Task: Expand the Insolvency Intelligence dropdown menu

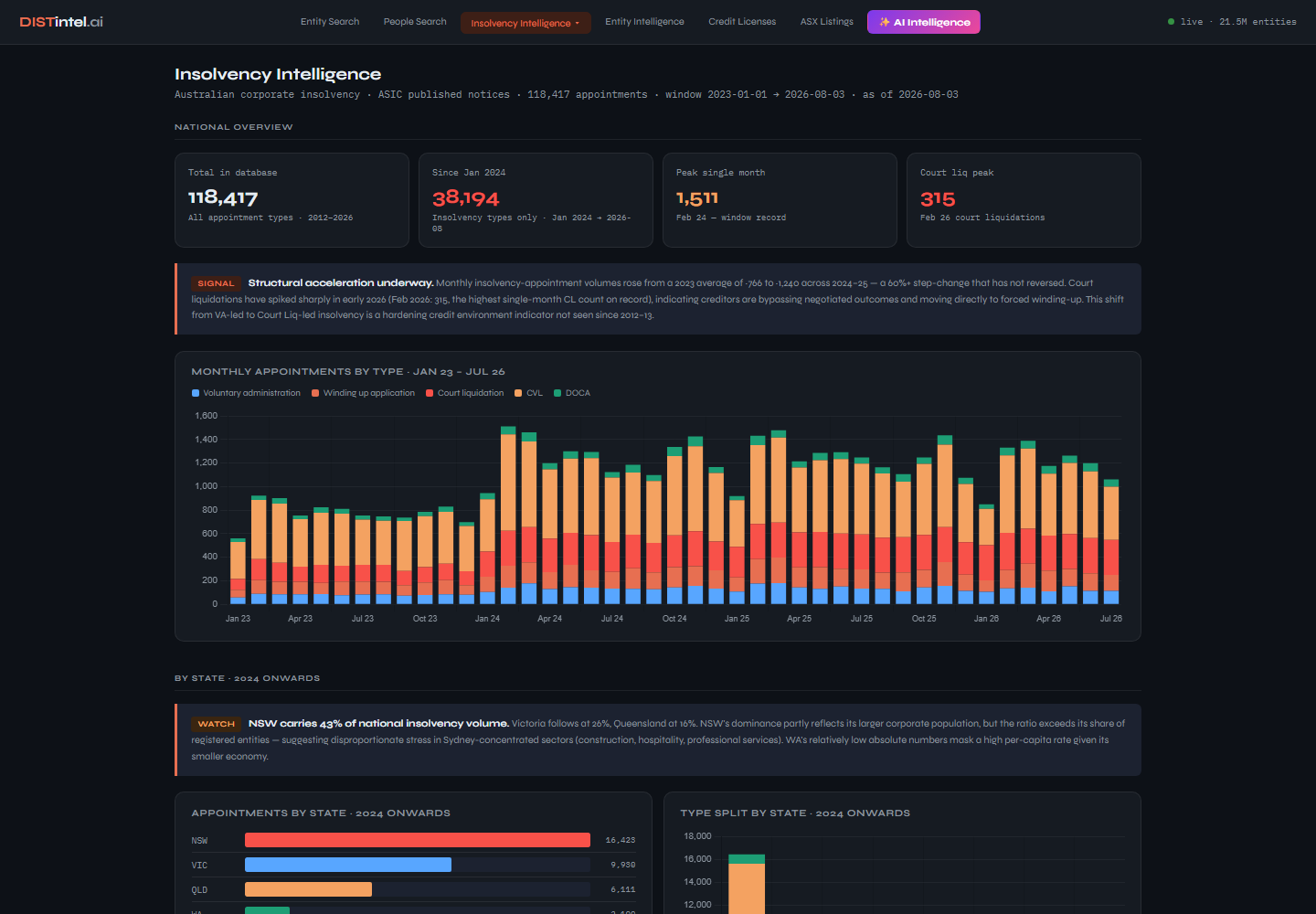Action: point(525,23)
